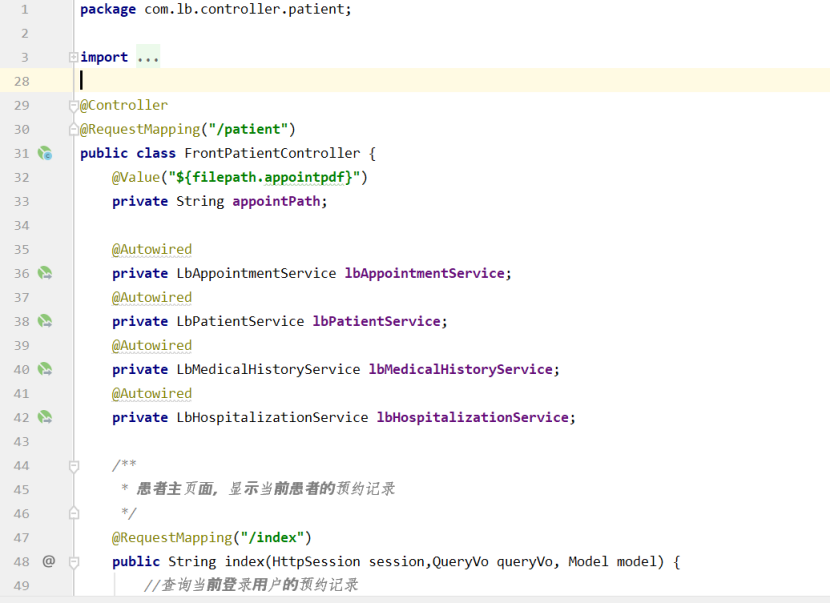Viewport: 830px width, 604px height.
Task: Click autowired bean gutter icon for lbHospitalizationService
Action: tap(45, 417)
